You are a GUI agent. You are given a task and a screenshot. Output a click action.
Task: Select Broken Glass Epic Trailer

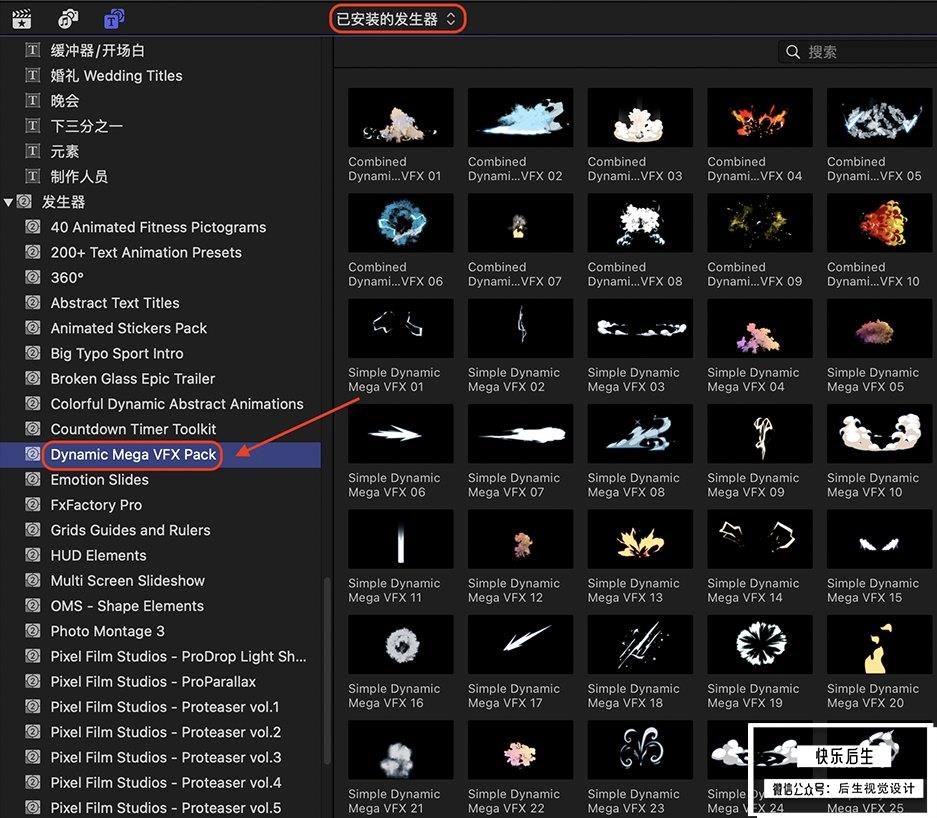coord(133,379)
